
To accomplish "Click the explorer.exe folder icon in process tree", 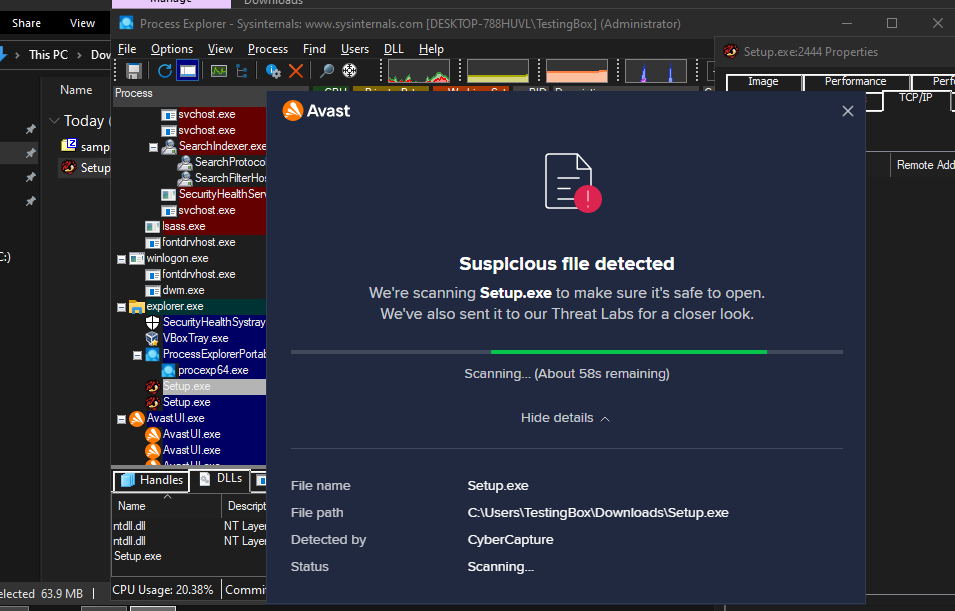I will 136,306.
